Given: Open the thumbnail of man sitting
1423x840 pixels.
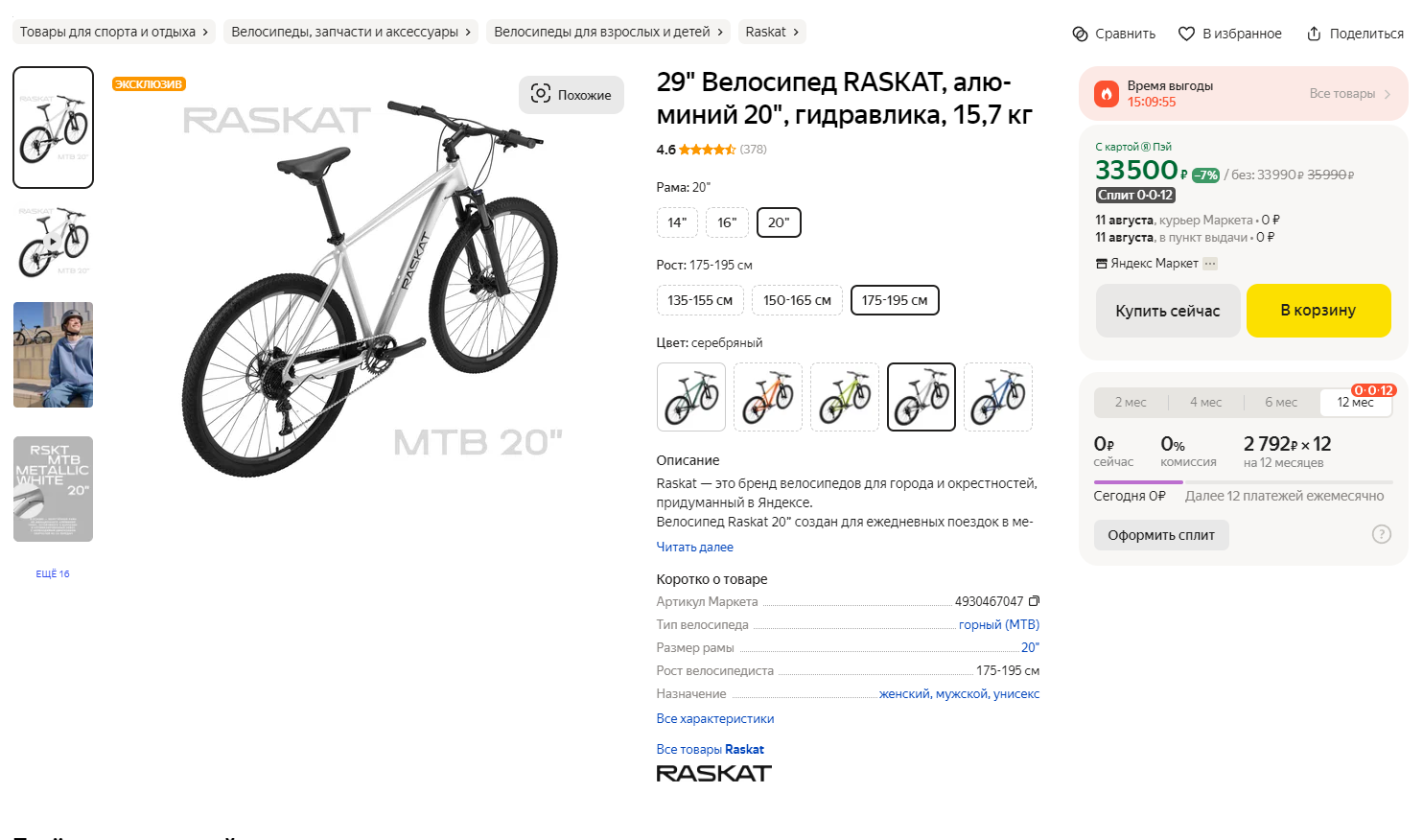Looking at the screenshot, I should pyautogui.click(x=53, y=355).
